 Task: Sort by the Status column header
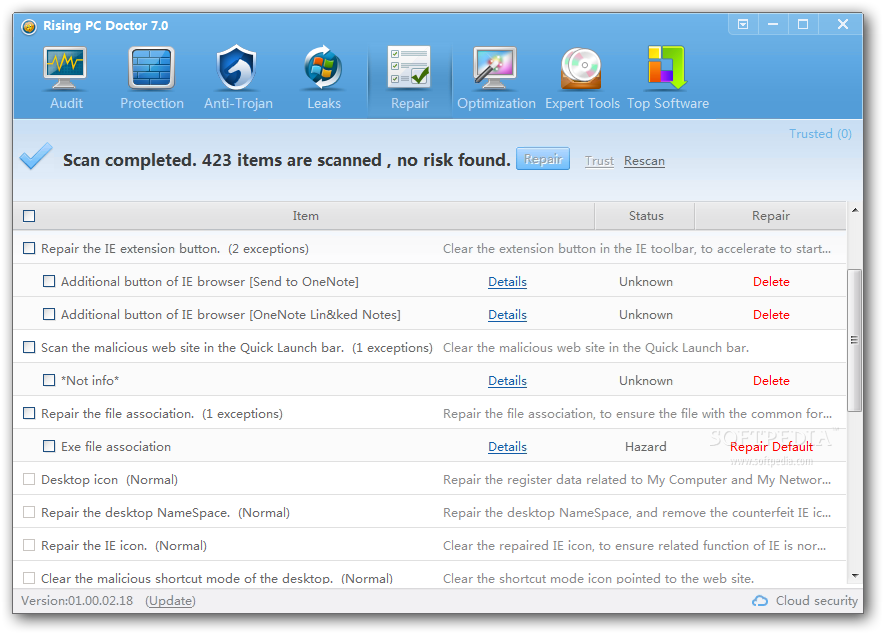(x=646, y=216)
